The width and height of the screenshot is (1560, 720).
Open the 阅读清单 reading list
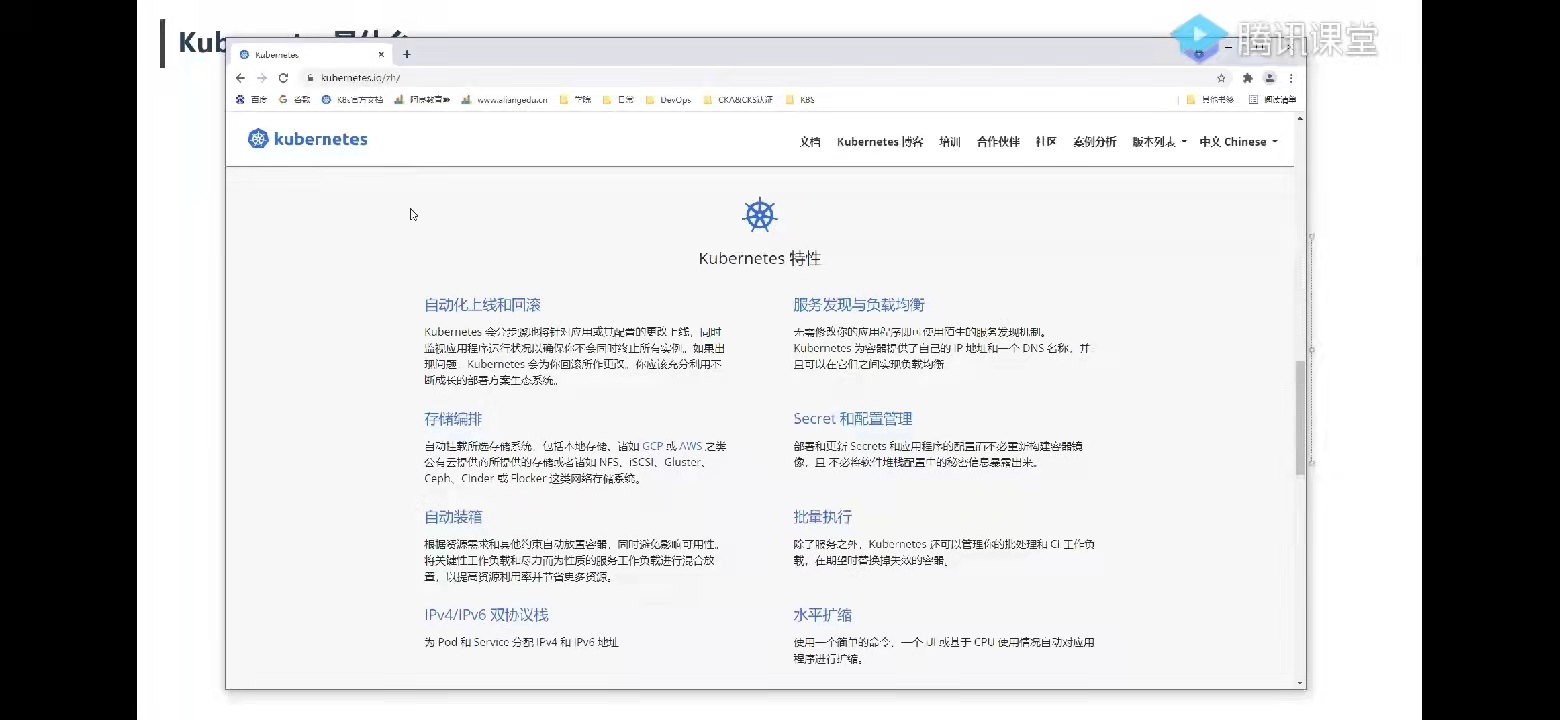1272,100
